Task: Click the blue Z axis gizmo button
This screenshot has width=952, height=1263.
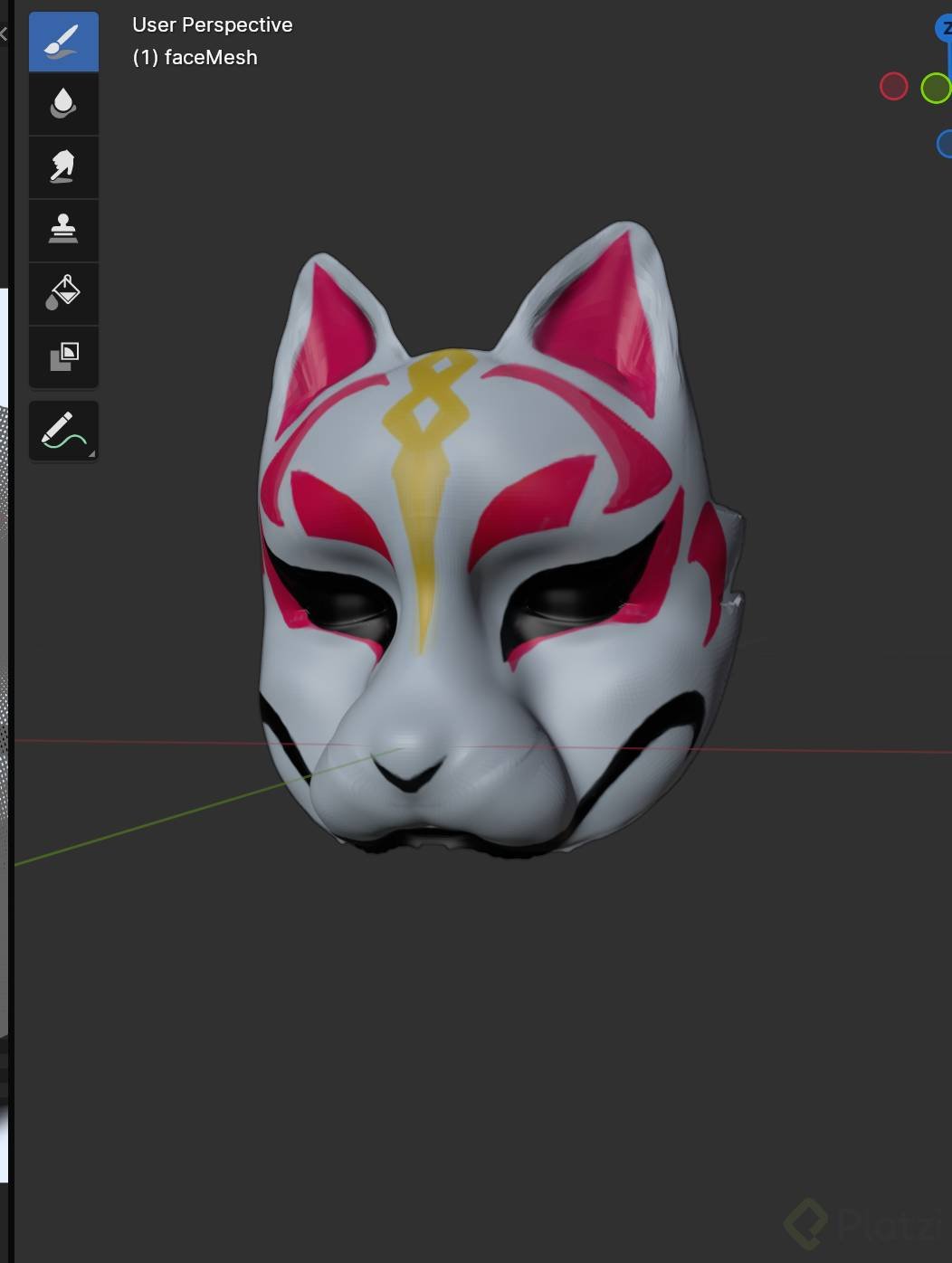Action: pyautogui.click(x=944, y=28)
